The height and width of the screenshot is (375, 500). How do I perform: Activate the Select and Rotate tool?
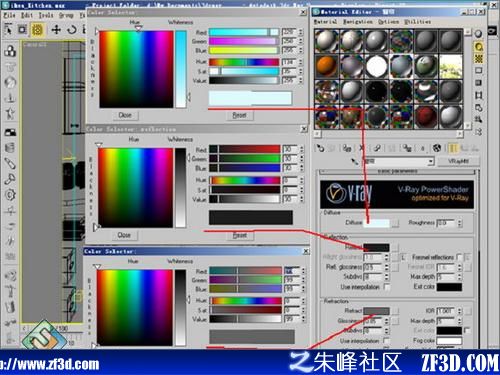(71, 30)
